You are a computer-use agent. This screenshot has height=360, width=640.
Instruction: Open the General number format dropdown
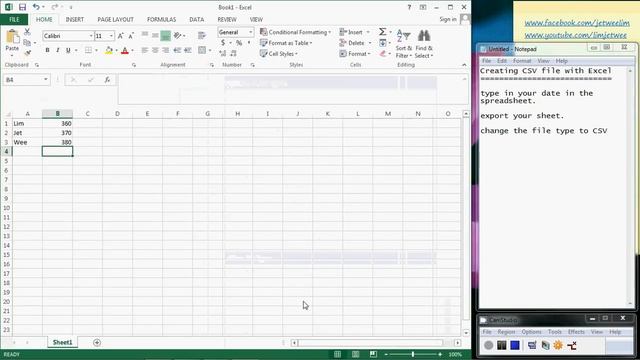(250, 32)
